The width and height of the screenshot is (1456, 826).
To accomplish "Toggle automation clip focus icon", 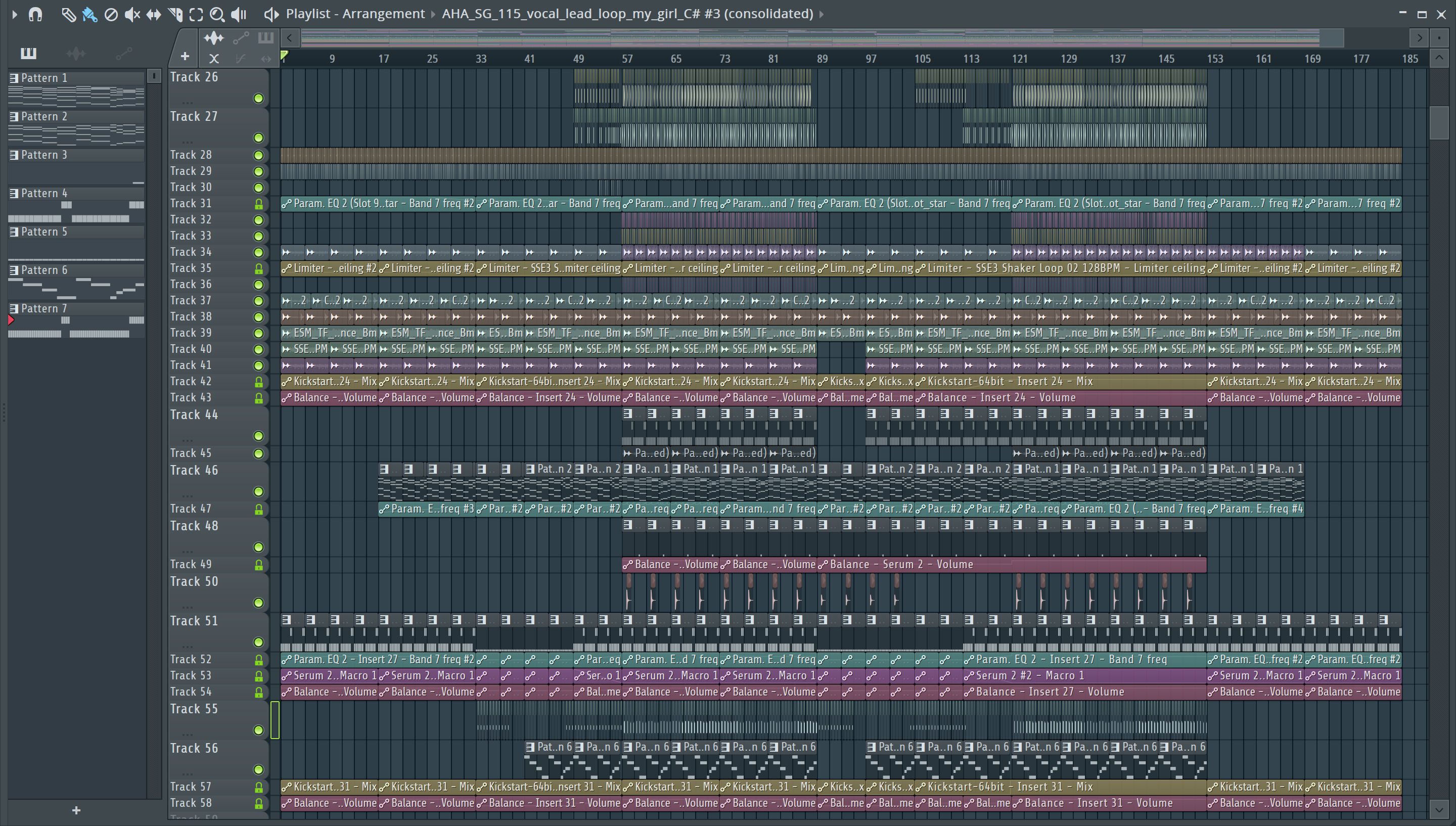I will tap(241, 38).
